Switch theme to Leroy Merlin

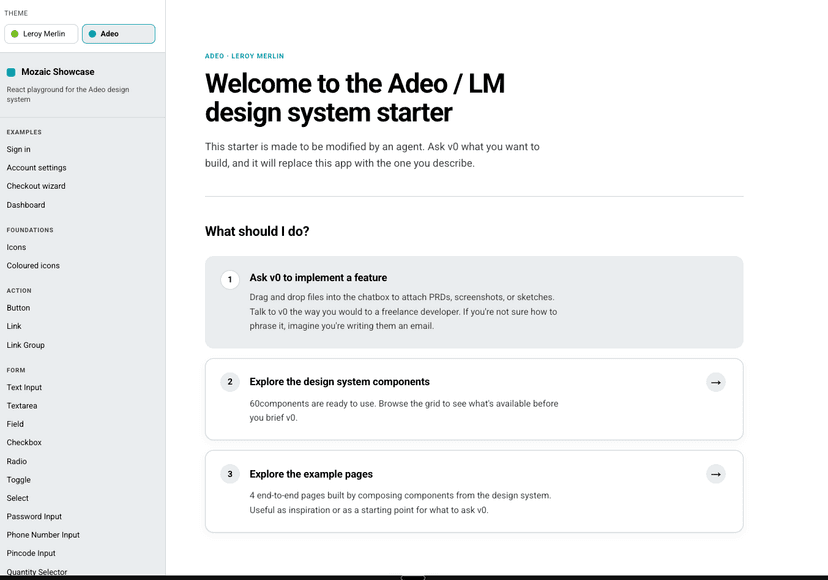41,34
